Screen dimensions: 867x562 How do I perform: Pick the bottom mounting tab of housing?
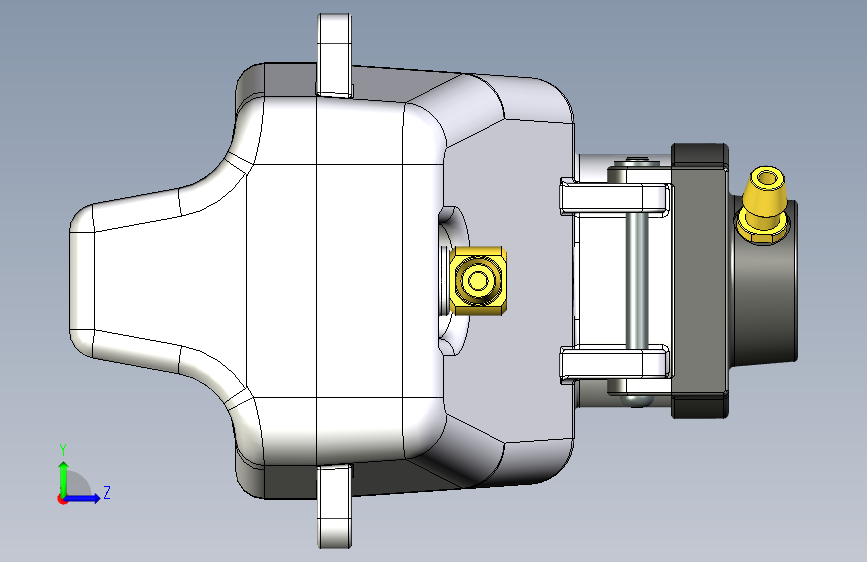tap(335, 507)
